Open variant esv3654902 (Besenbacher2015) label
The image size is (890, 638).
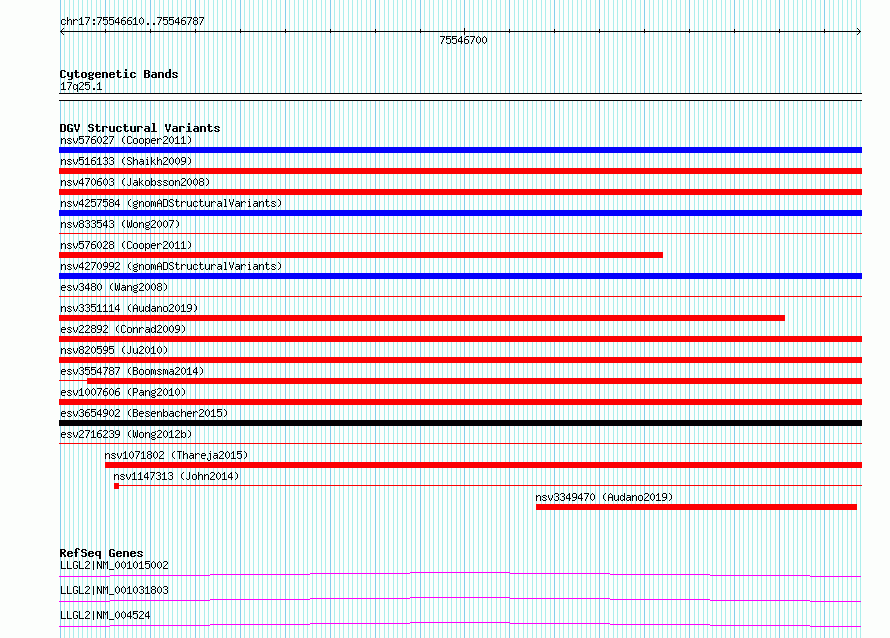click(144, 413)
